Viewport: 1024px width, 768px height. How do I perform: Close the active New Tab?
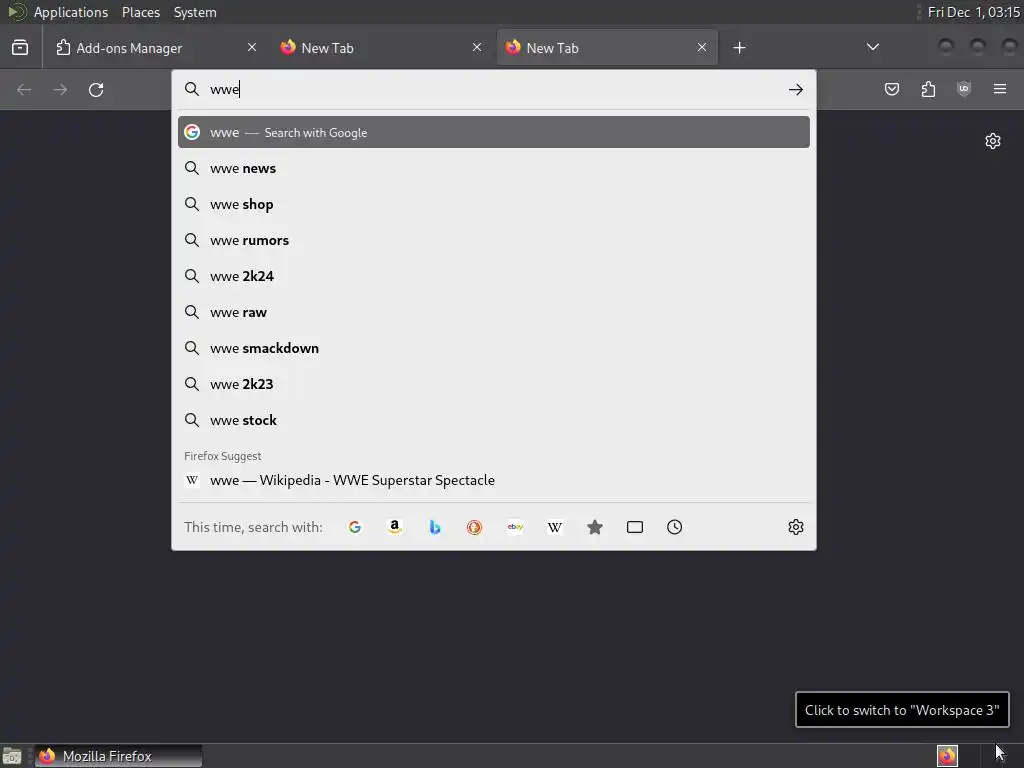[701, 47]
